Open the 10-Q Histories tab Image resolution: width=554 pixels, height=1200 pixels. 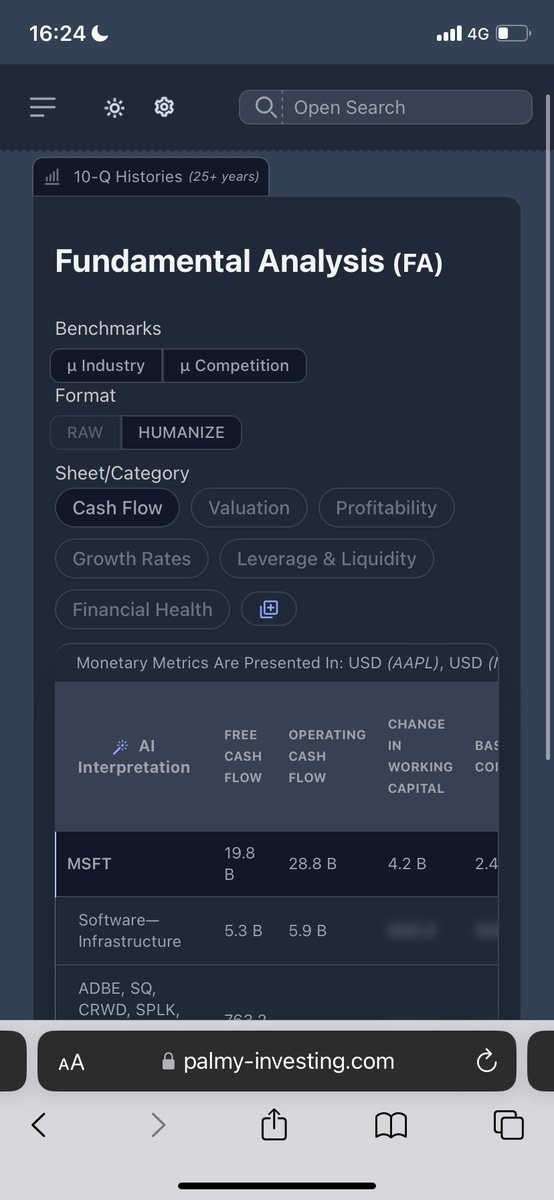[151, 177]
